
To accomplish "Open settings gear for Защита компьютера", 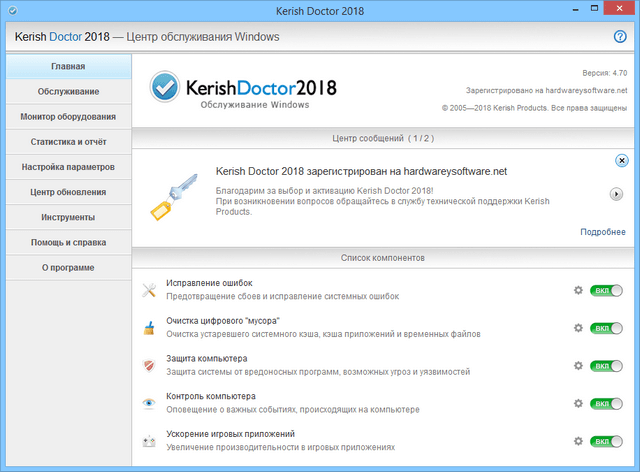I will coord(578,365).
